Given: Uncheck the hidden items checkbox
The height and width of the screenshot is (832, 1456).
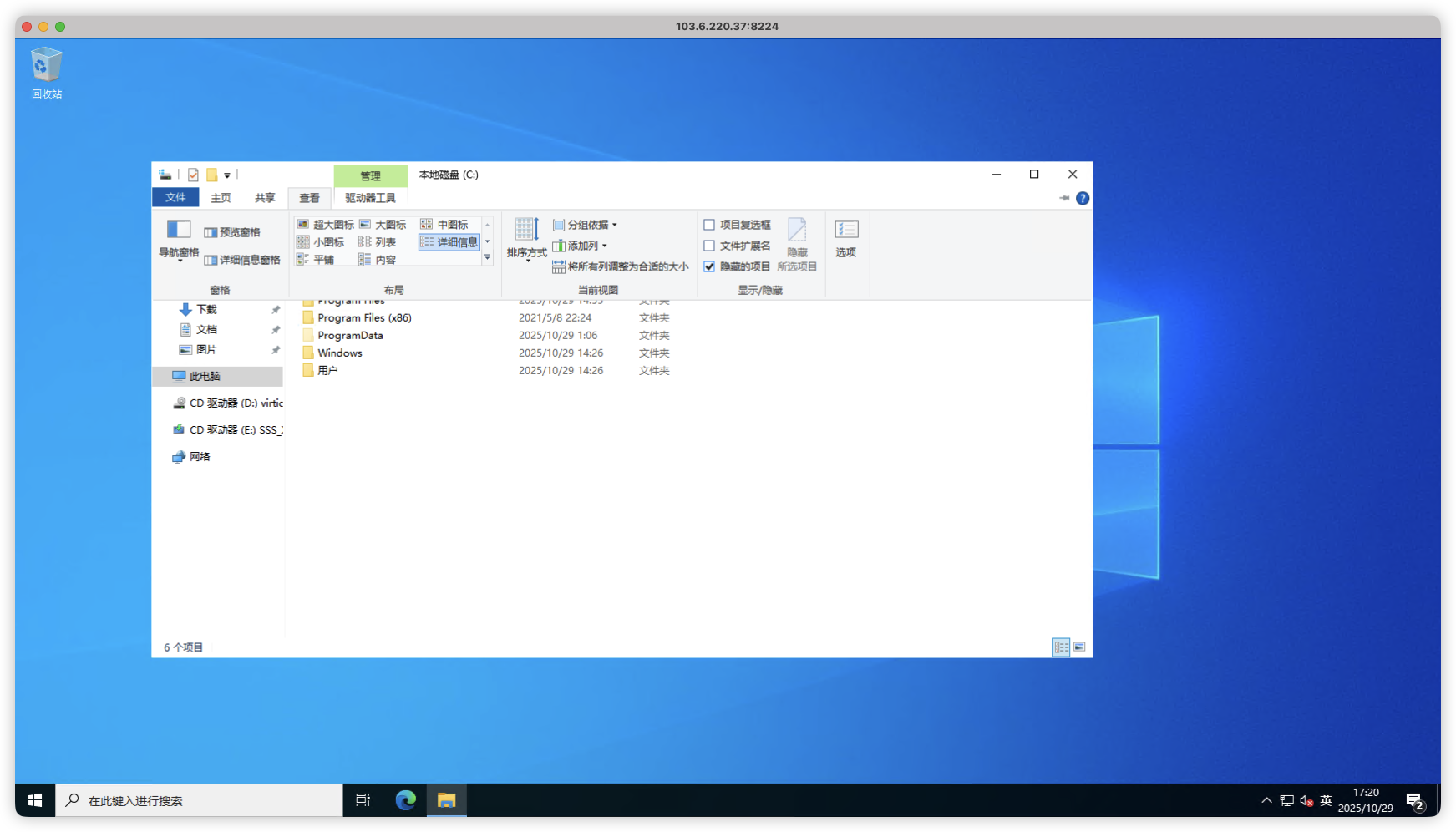Looking at the screenshot, I should pos(709,266).
